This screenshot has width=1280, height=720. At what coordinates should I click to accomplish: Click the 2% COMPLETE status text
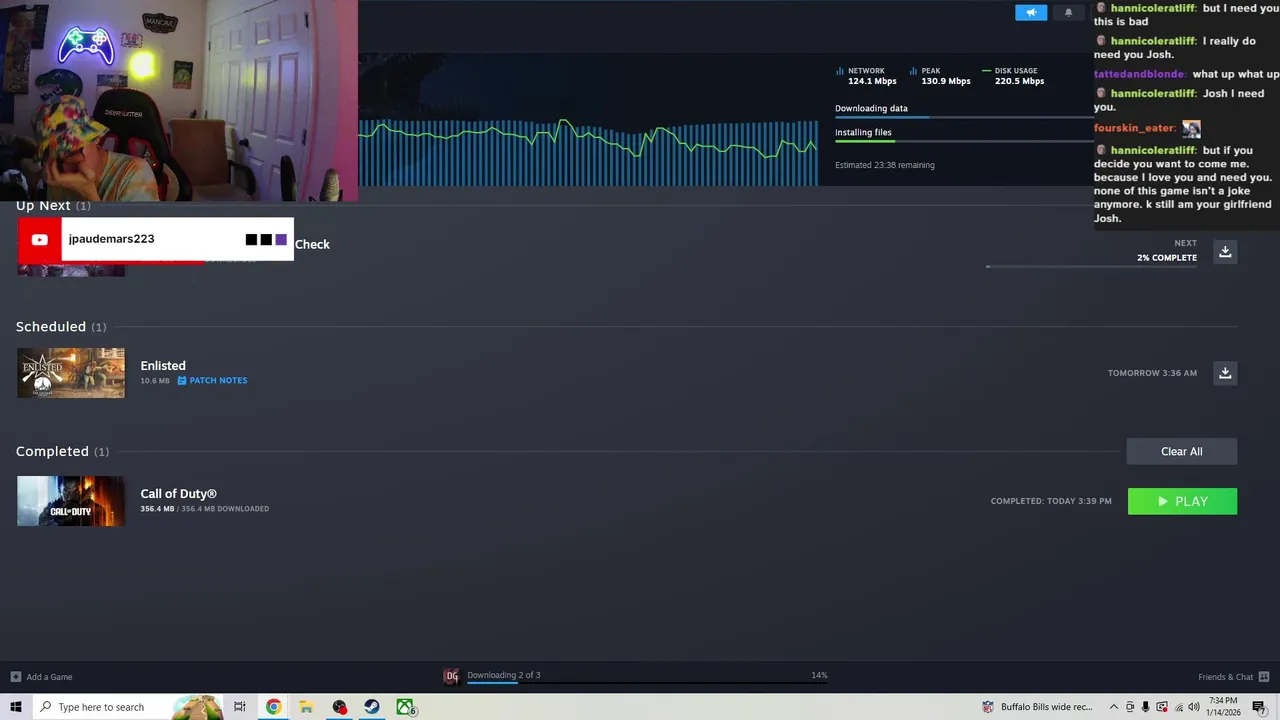[1167, 258]
